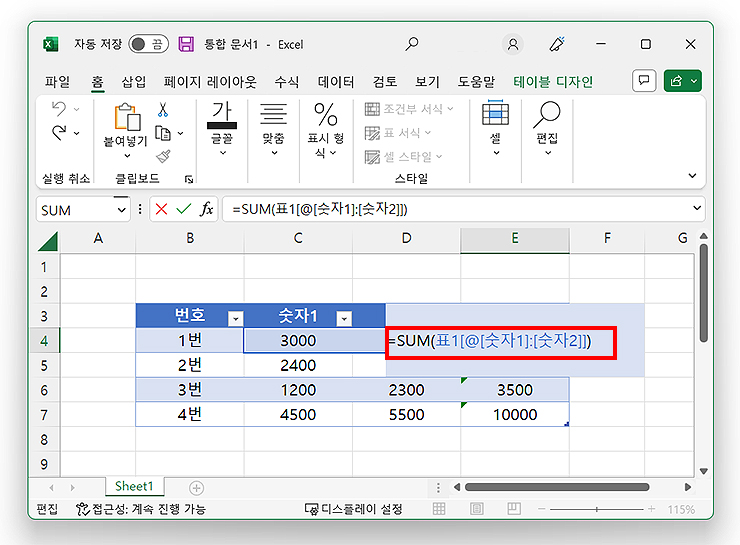The image size is (740, 545).
Task: Open the 맞춤 alignment group
Action: tap(273, 128)
